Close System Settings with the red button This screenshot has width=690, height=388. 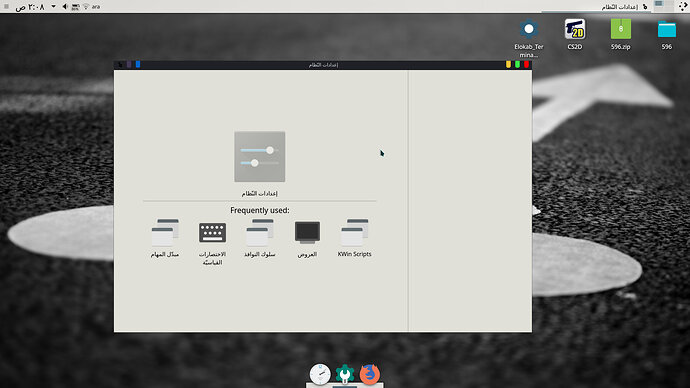526,65
